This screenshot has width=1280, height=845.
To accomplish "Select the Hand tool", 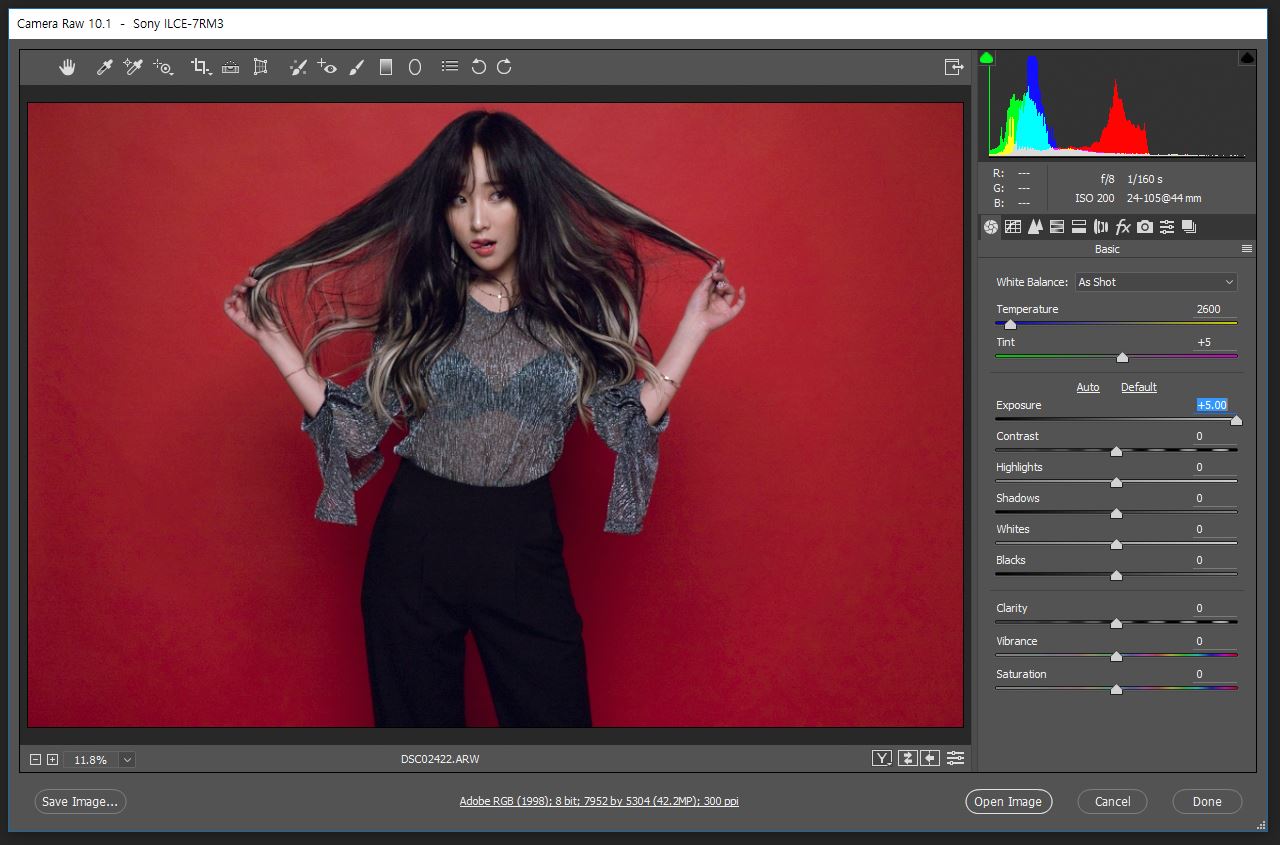I will [x=67, y=67].
